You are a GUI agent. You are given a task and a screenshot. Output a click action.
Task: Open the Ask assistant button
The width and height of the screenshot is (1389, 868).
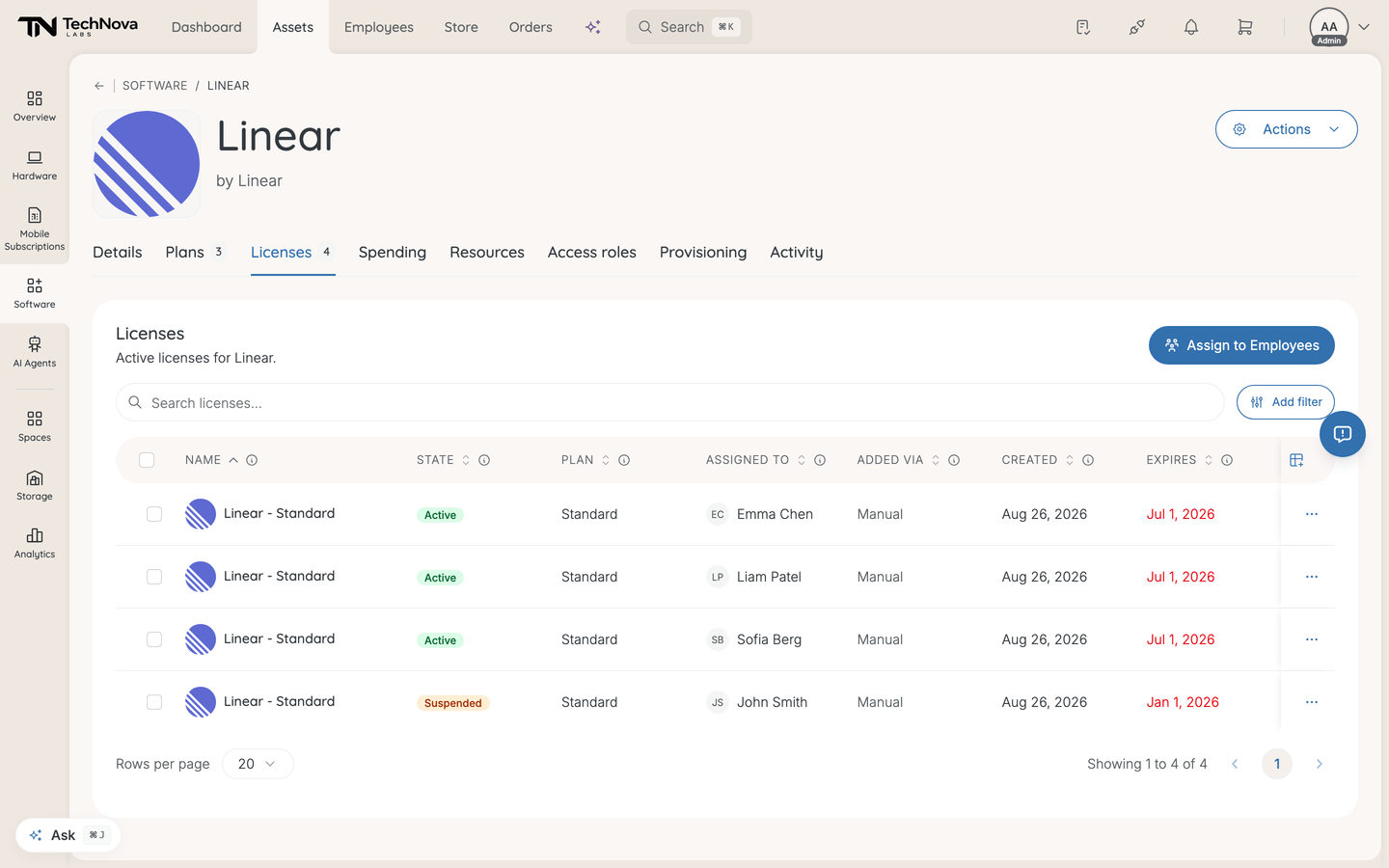point(68,835)
